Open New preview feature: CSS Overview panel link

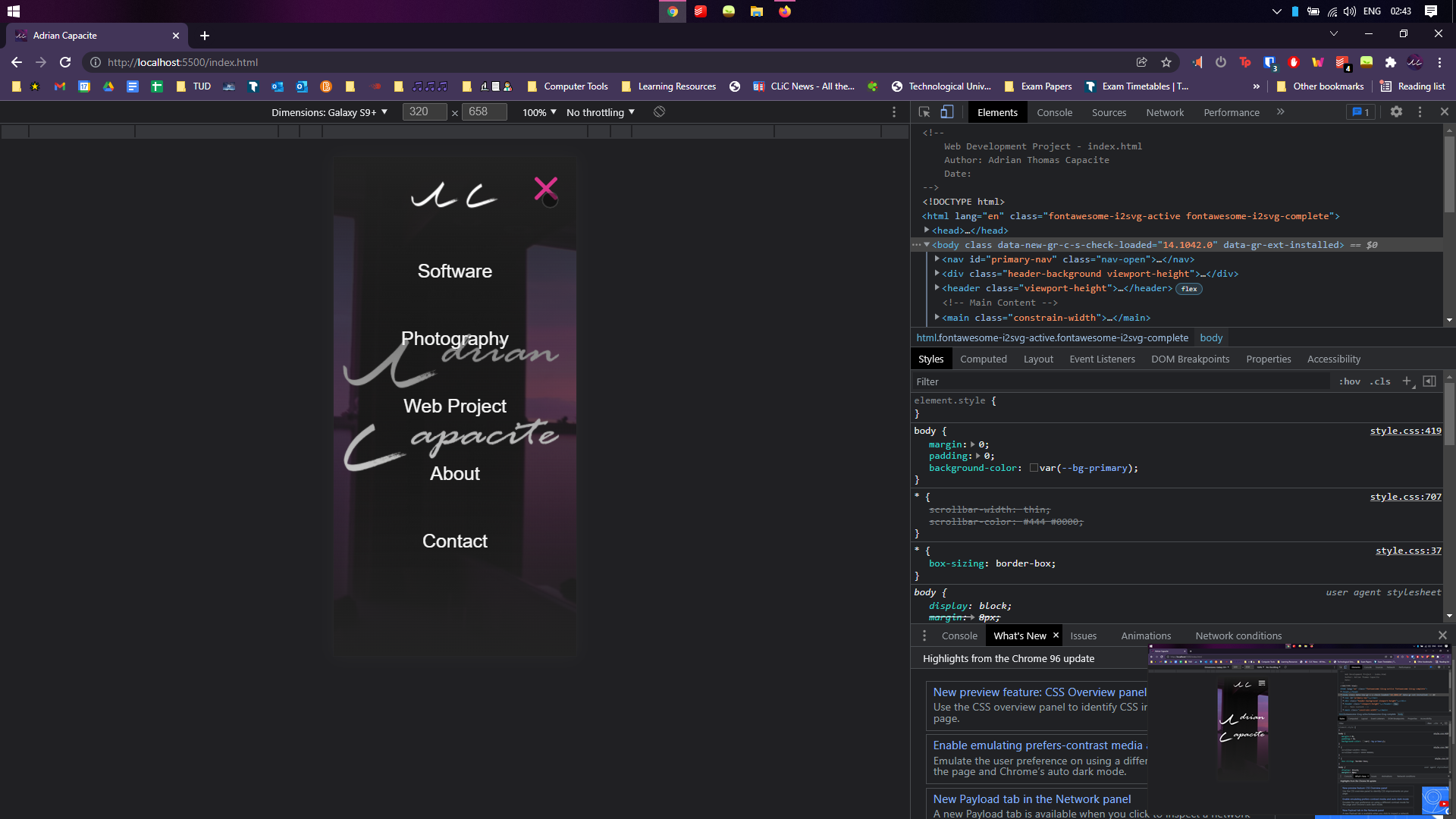(1040, 692)
